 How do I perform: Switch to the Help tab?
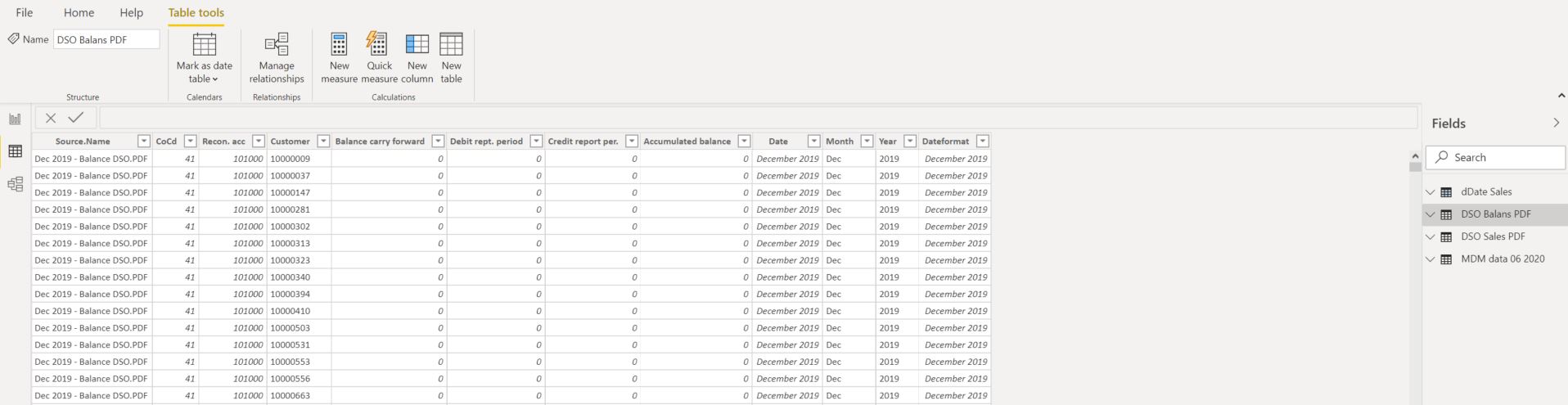click(131, 12)
